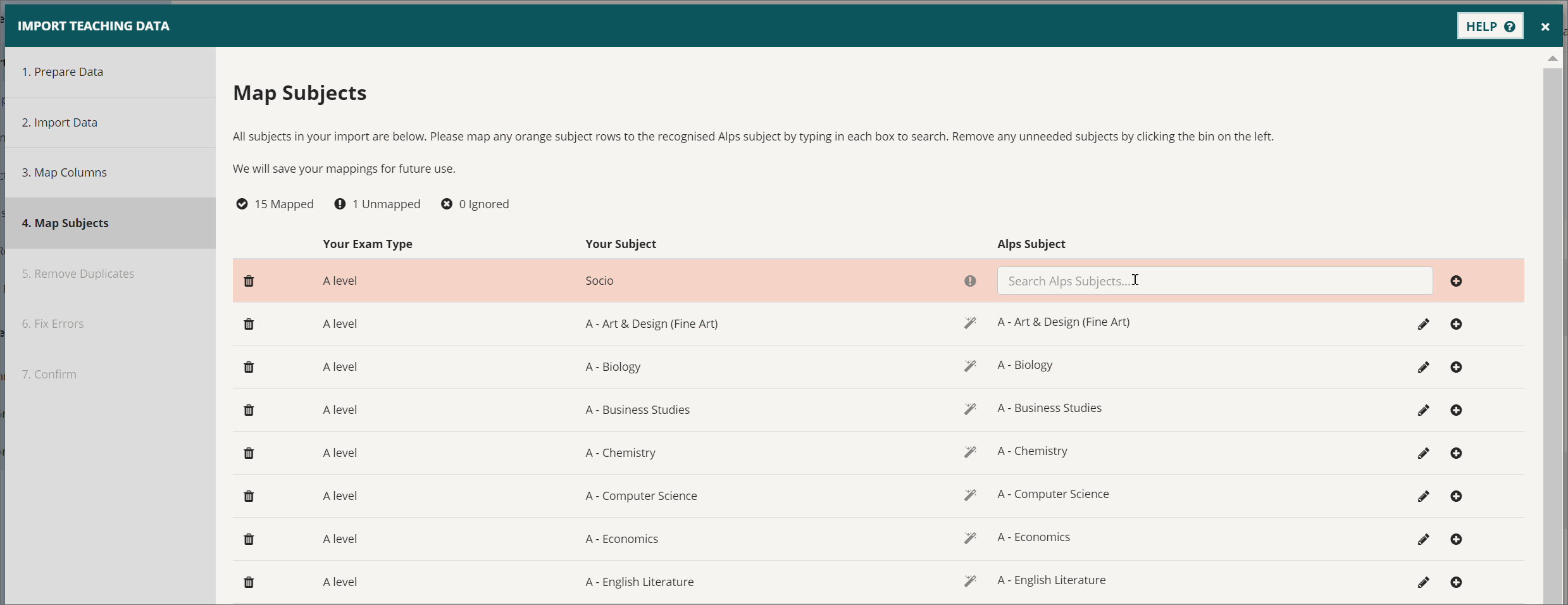Click pencil icon for Economics mapping
The width and height of the screenshot is (1568, 605).
(x=1423, y=539)
